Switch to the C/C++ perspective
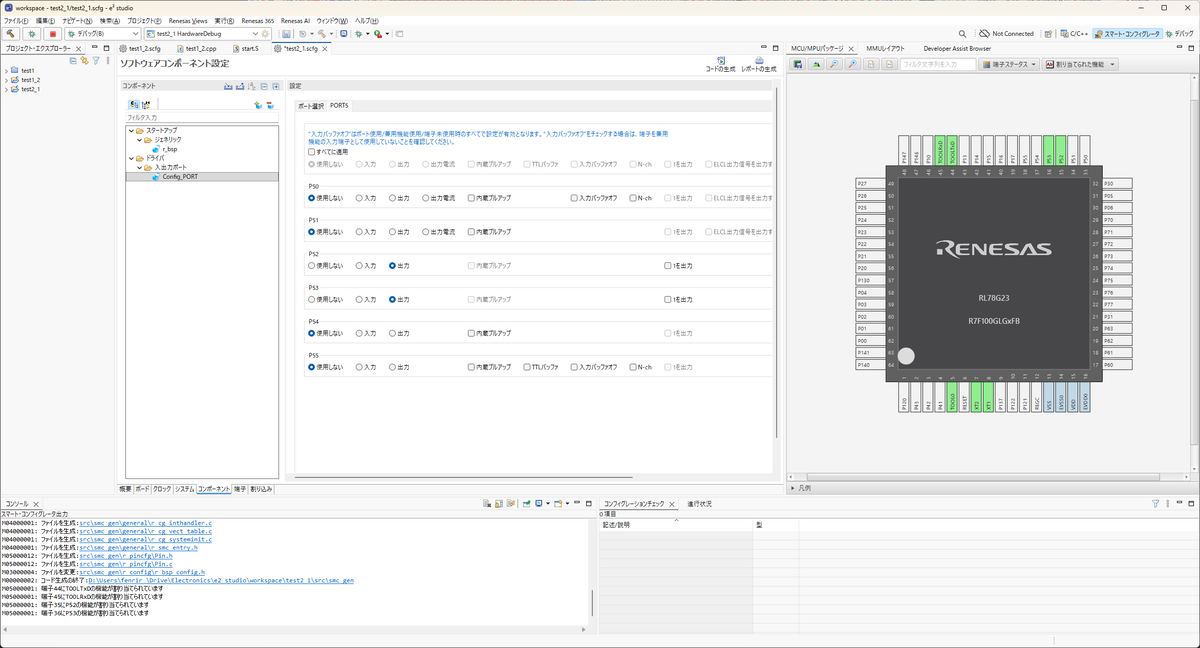 tap(1074, 33)
